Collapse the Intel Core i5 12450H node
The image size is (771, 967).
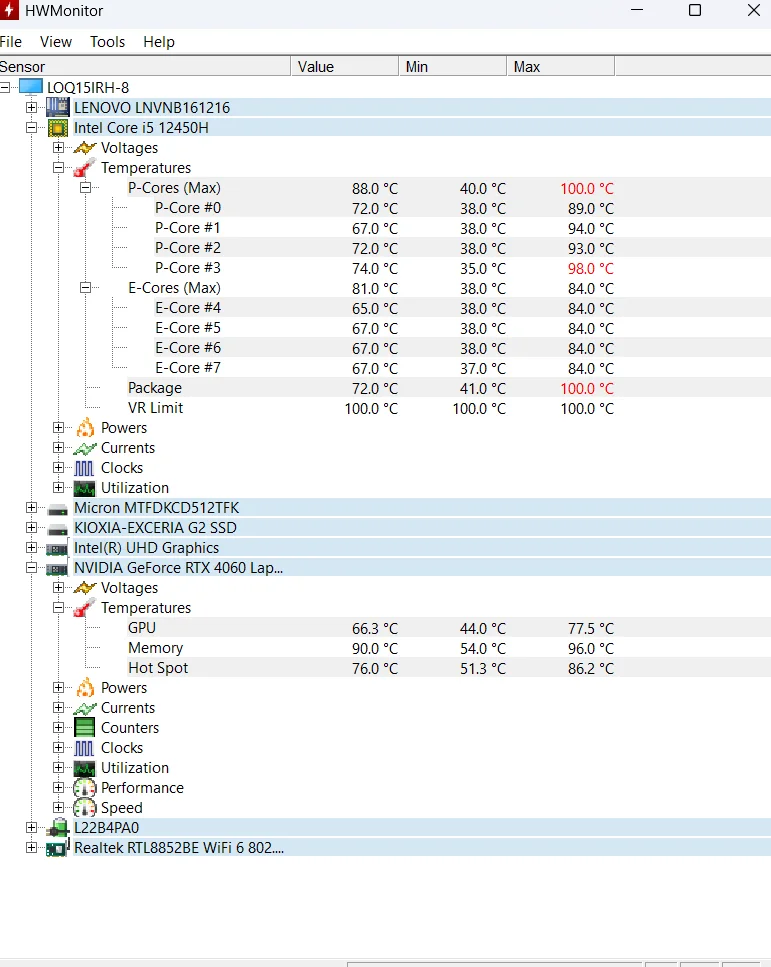[31, 128]
